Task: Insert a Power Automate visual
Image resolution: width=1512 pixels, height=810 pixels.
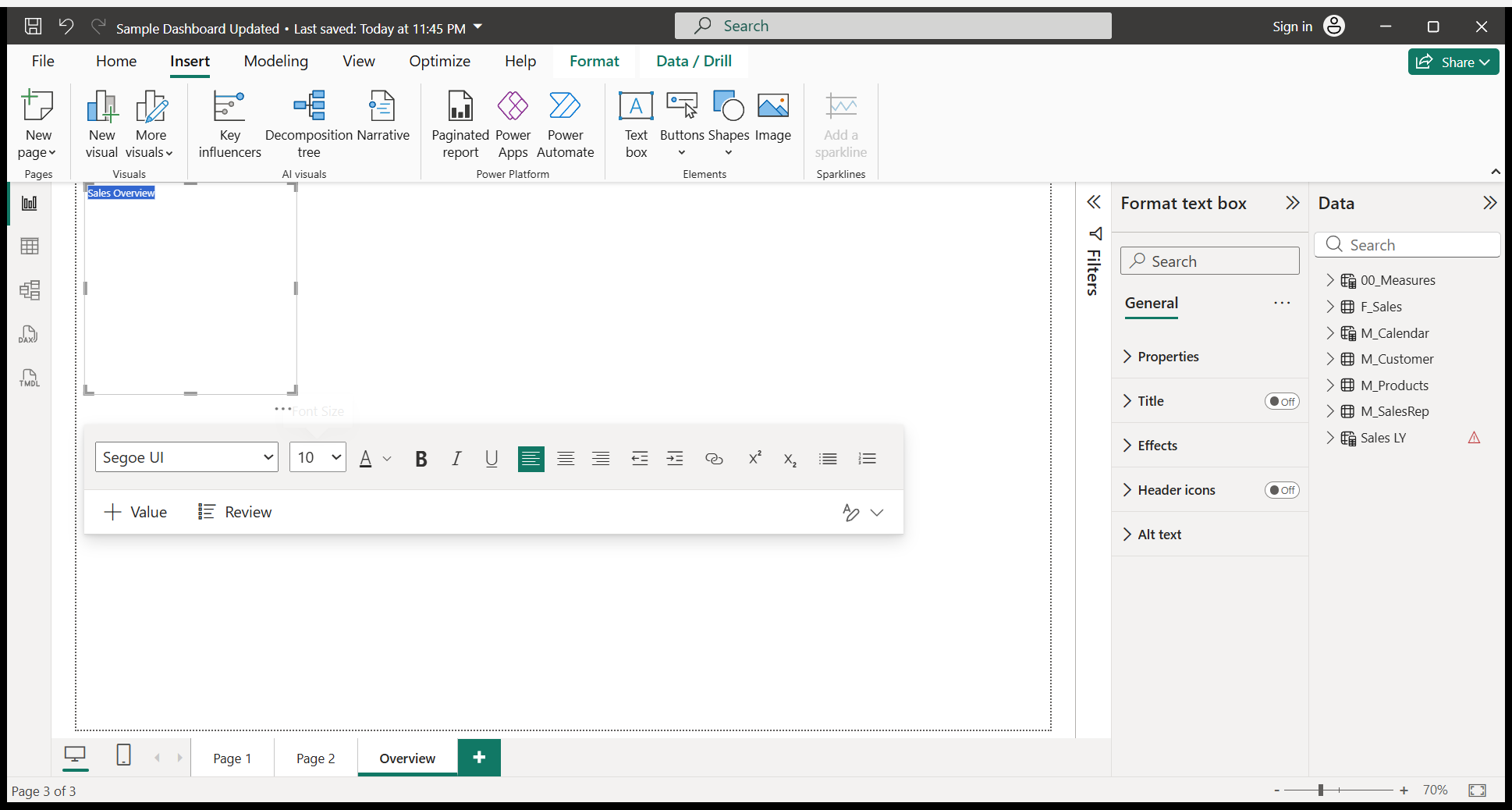Action: point(565,125)
